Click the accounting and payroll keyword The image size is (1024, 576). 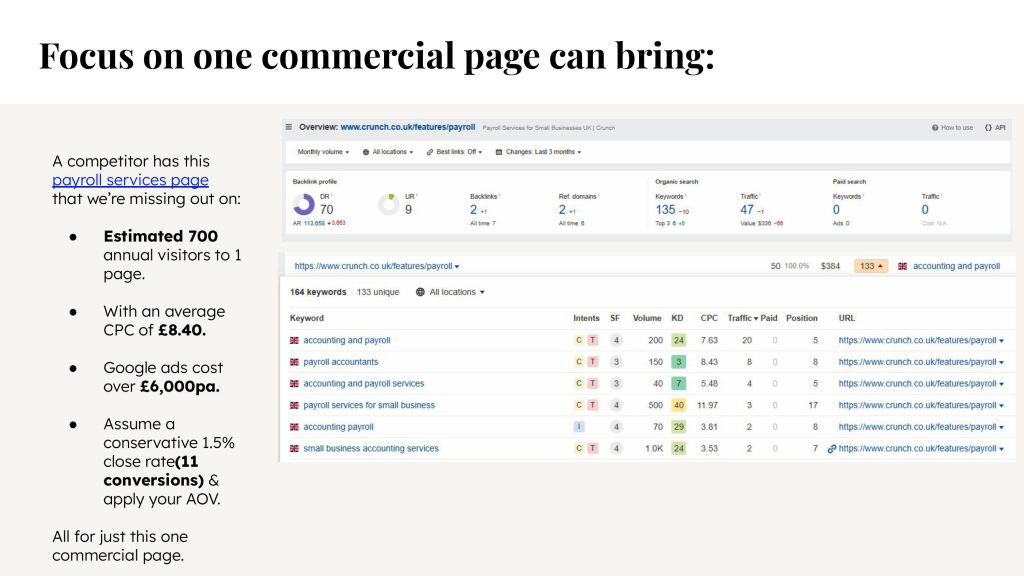(347, 340)
